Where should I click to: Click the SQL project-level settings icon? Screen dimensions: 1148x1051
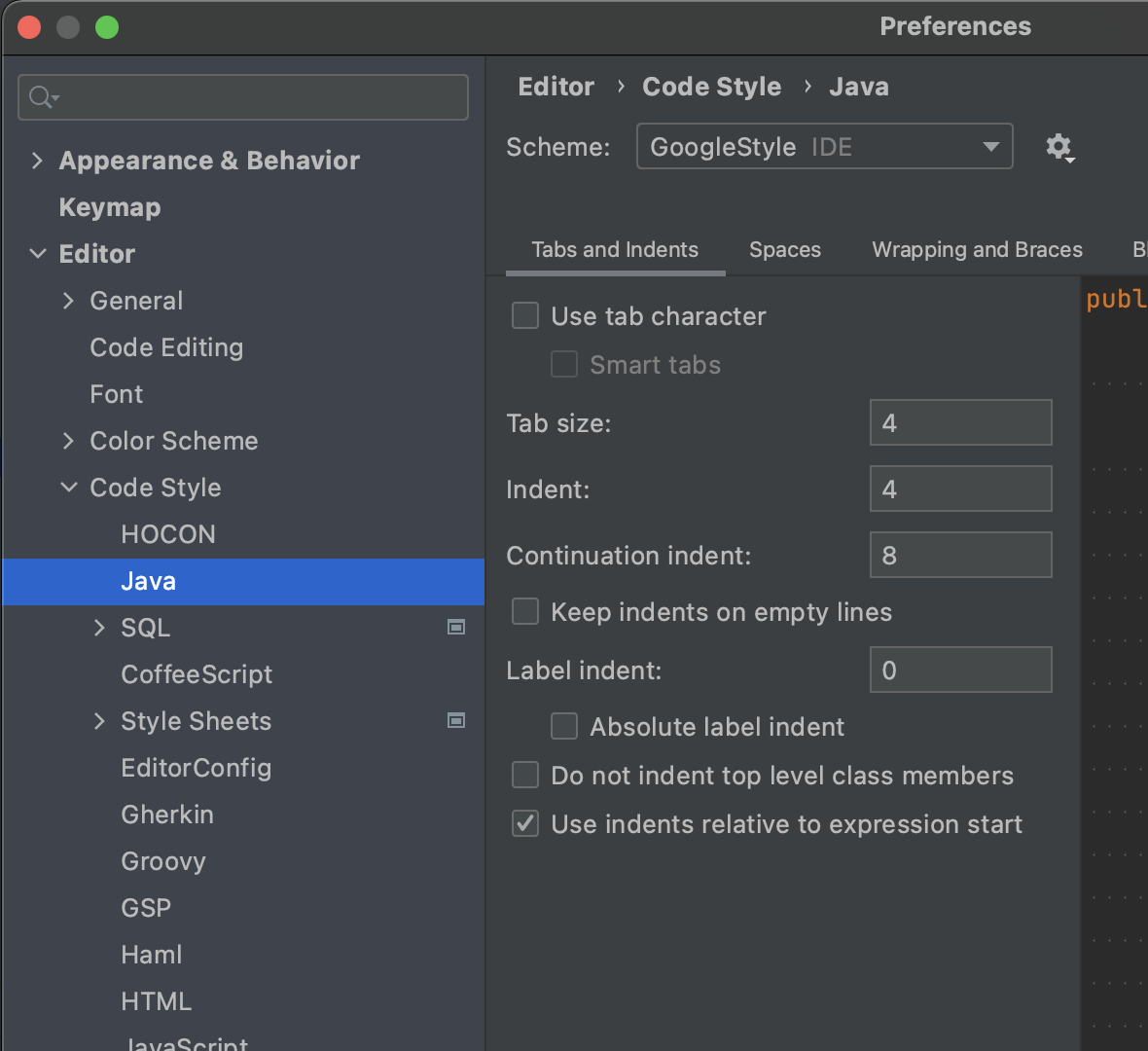click(455, 628)
